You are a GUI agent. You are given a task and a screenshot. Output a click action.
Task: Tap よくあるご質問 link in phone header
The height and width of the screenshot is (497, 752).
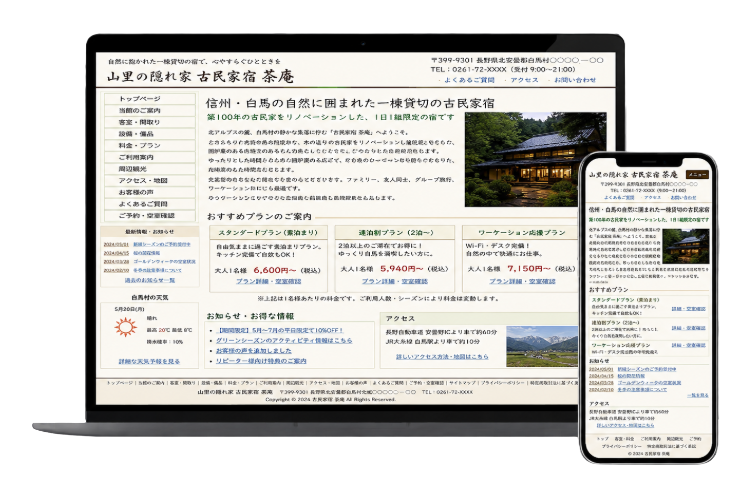click(x=619, y=198)
